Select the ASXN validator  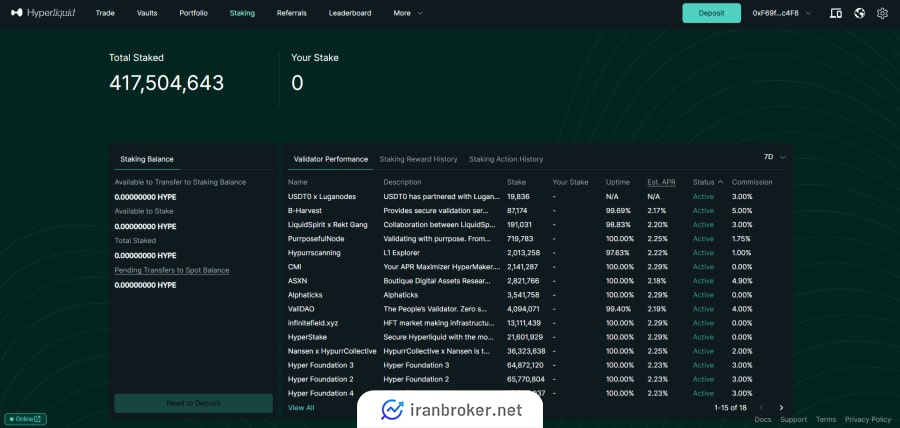[x=297, y=281]
